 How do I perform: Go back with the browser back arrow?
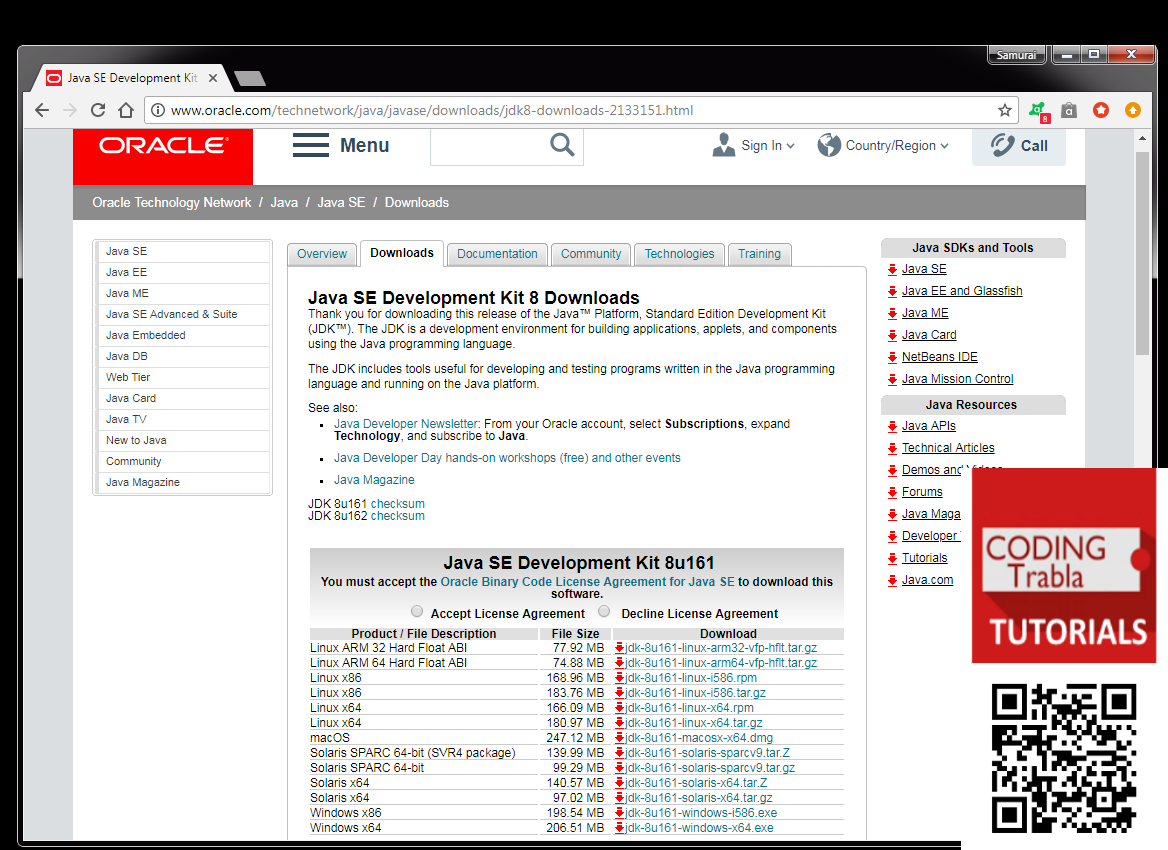point(42,110)
